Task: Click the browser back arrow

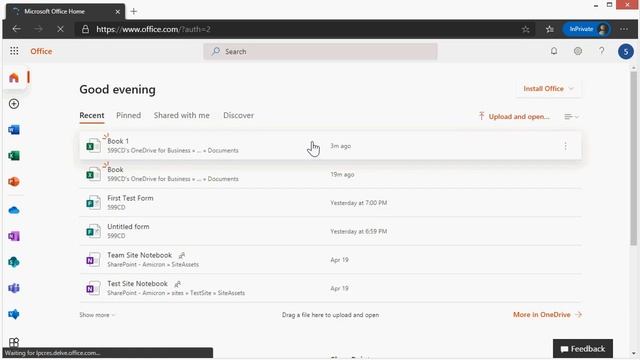Action: click(x=16, y=29)
